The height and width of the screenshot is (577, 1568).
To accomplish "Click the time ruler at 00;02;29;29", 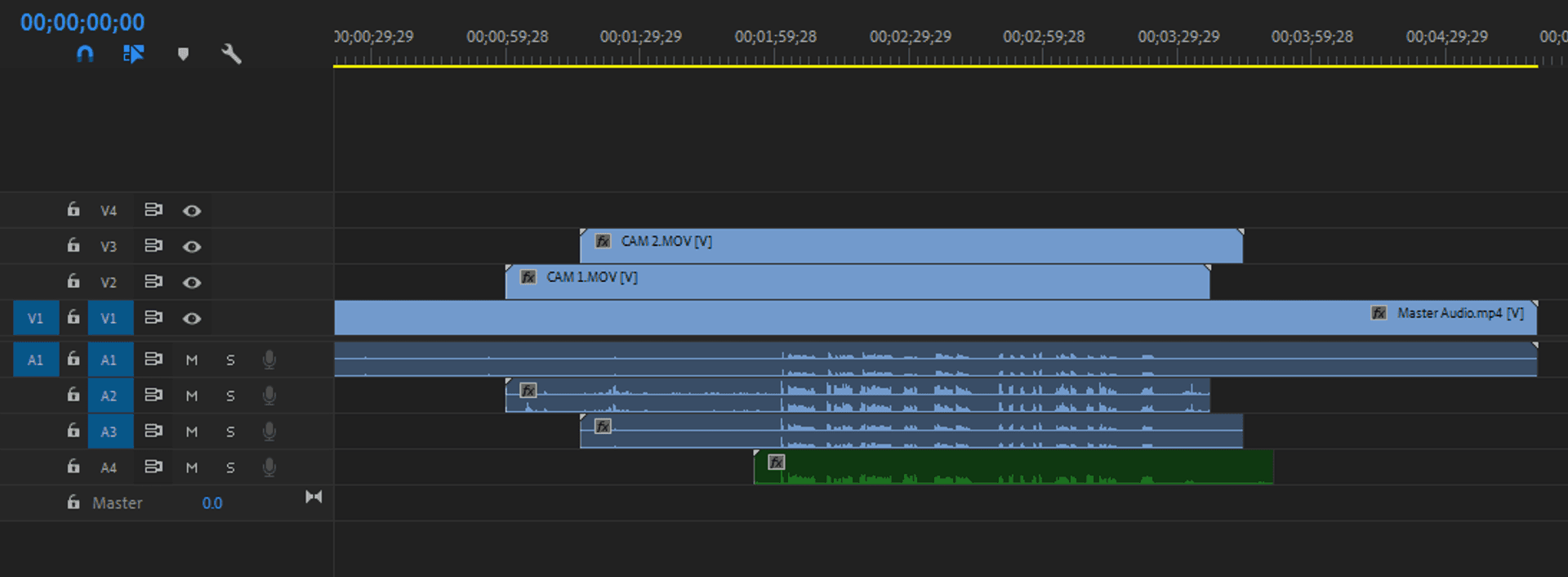I will 909,57.
